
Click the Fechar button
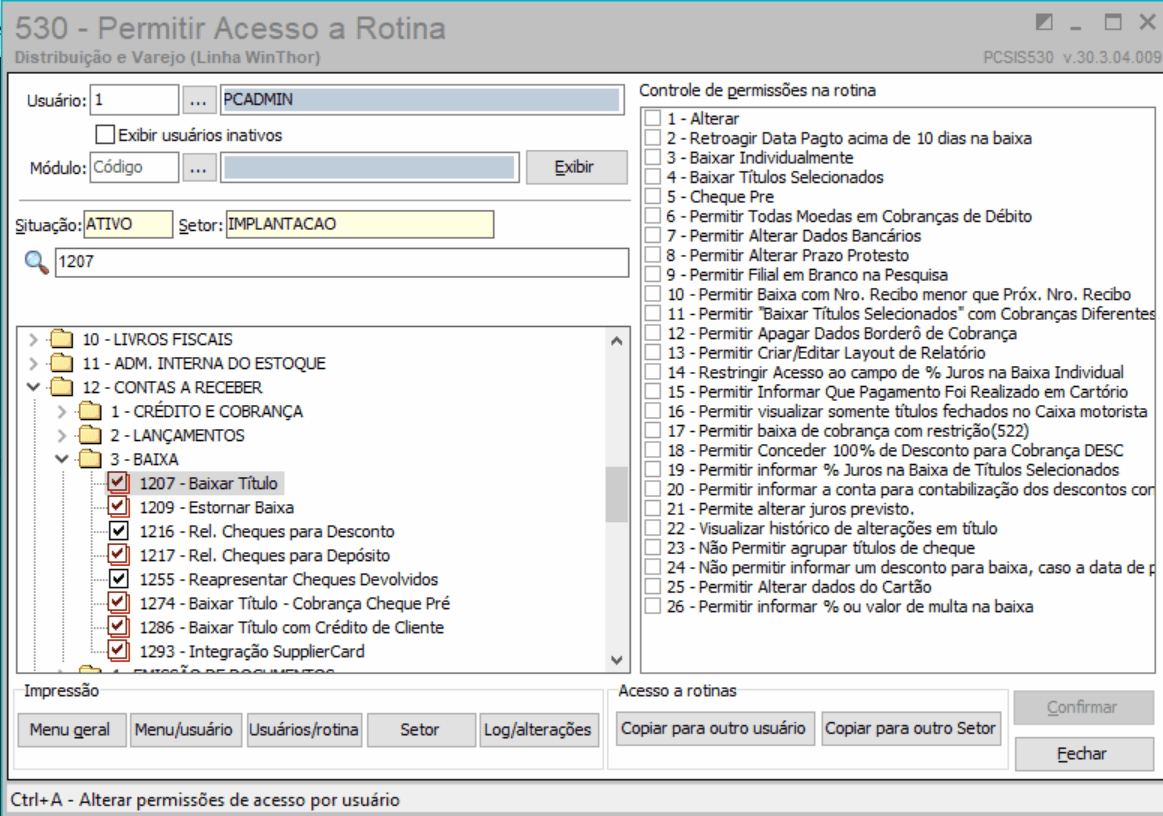1084,754
